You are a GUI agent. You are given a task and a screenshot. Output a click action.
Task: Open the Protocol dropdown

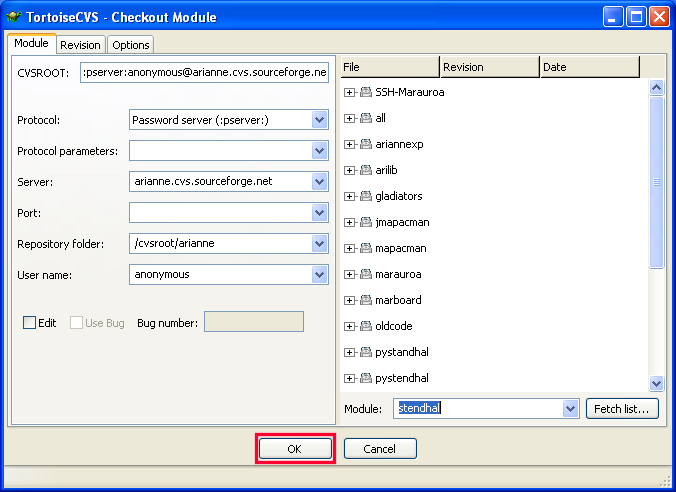[x=319, y=120]
